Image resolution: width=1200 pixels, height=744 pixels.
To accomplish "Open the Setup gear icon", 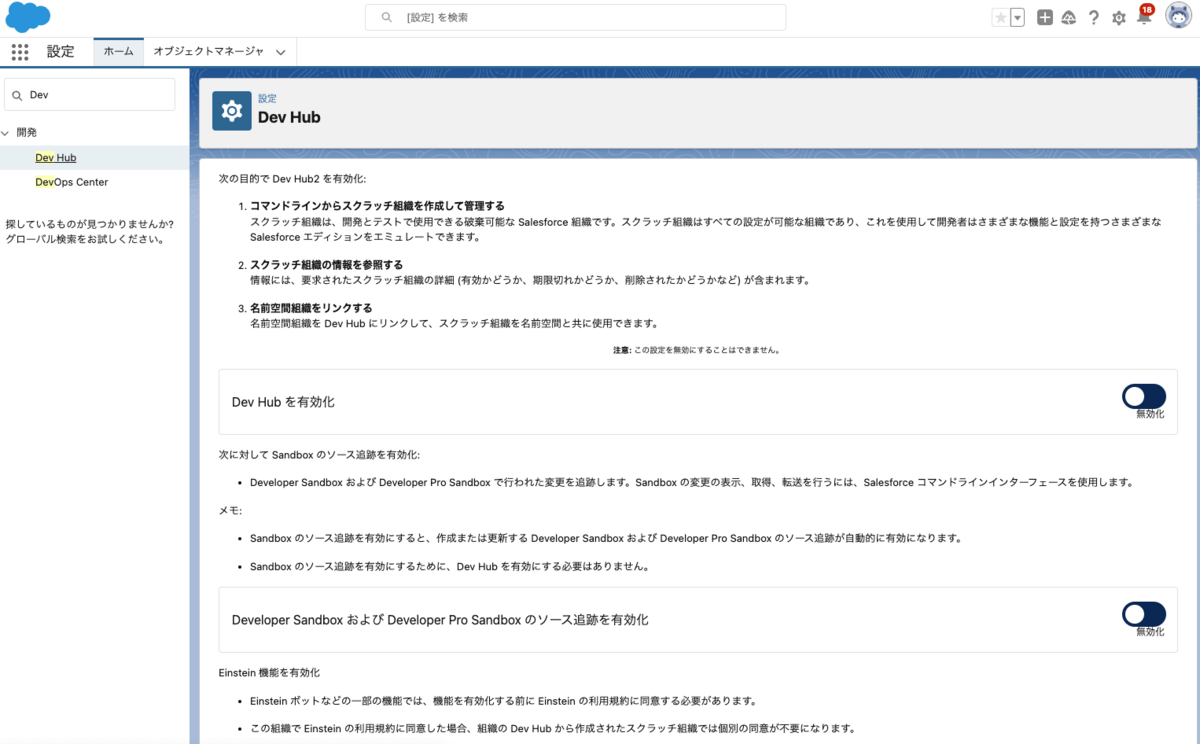I will [x=1118, y=17].
